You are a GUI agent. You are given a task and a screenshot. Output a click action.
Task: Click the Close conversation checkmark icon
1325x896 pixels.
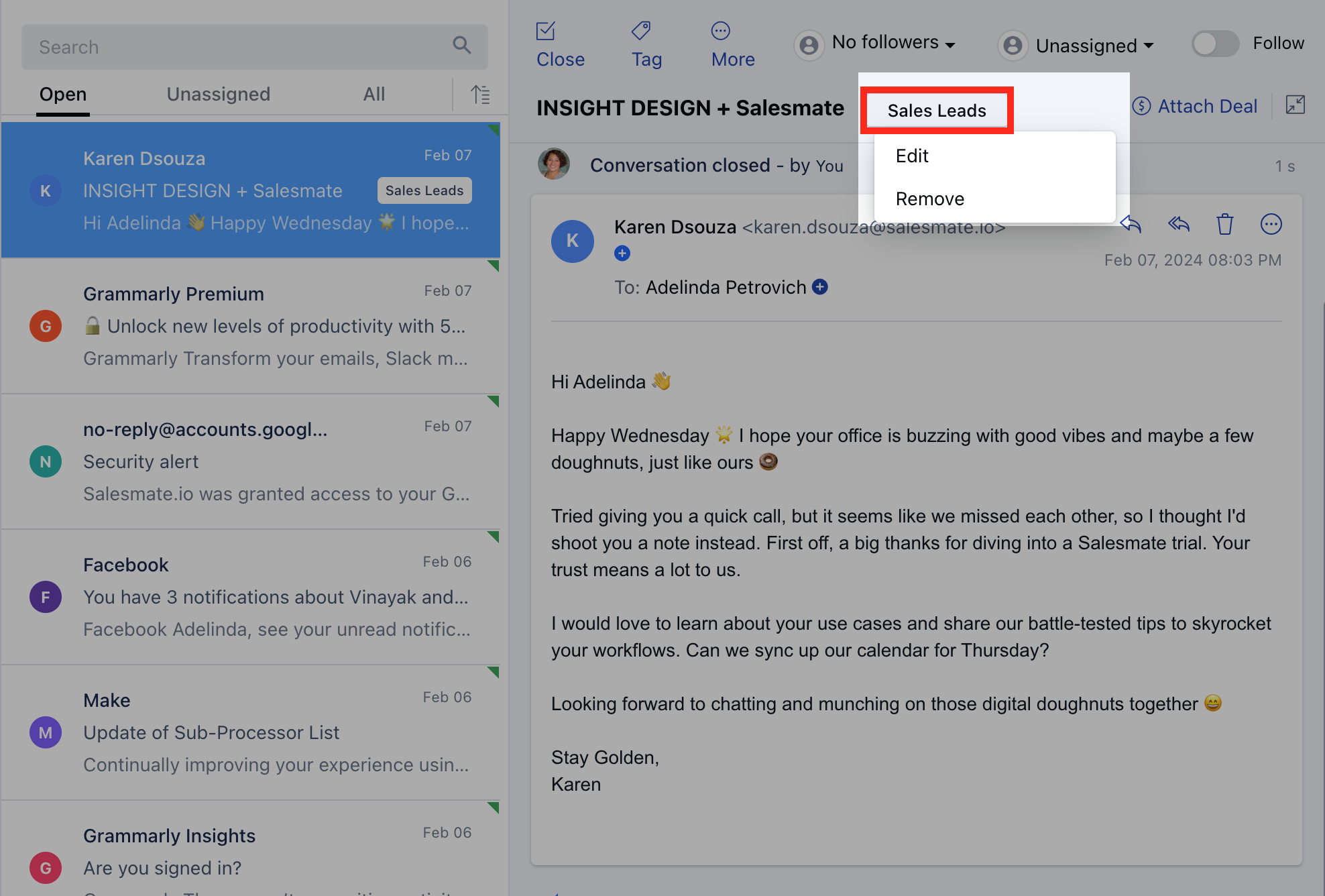546,31
